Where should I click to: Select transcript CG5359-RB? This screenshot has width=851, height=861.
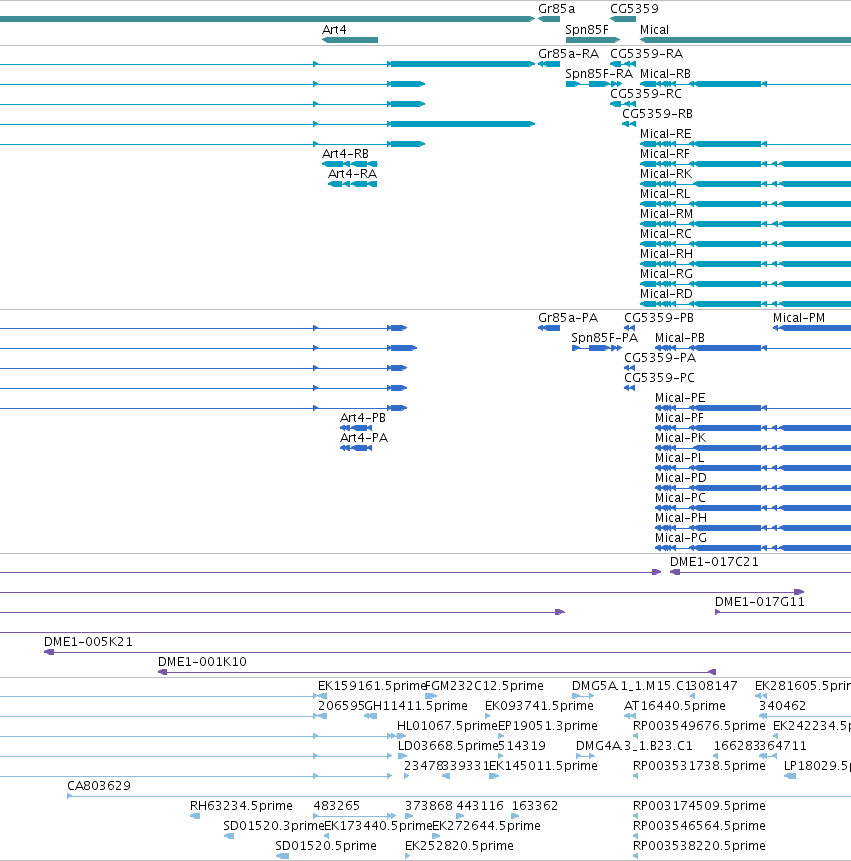coord(657,114)
